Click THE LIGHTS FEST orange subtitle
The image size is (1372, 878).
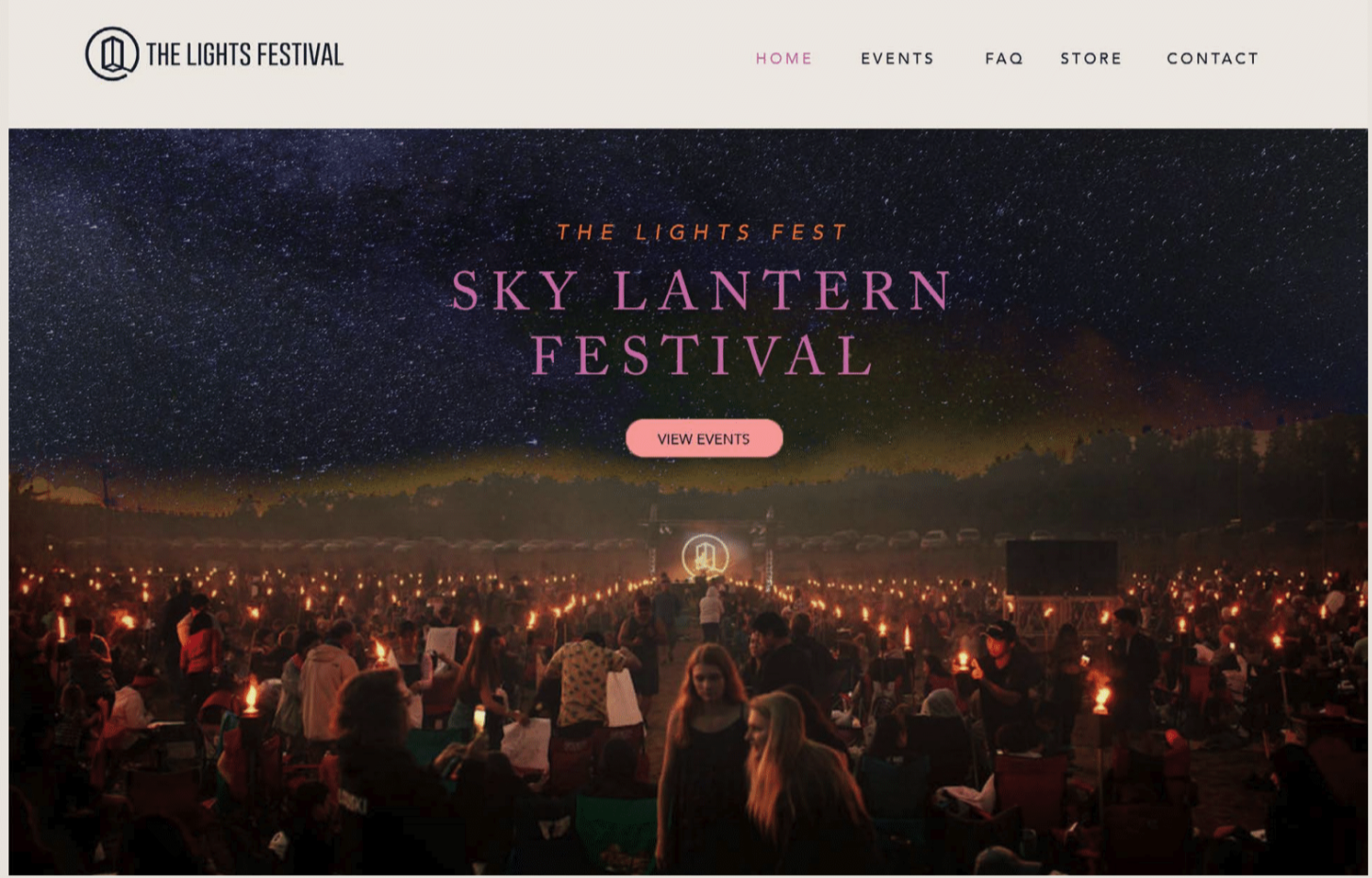click(702, 232)
